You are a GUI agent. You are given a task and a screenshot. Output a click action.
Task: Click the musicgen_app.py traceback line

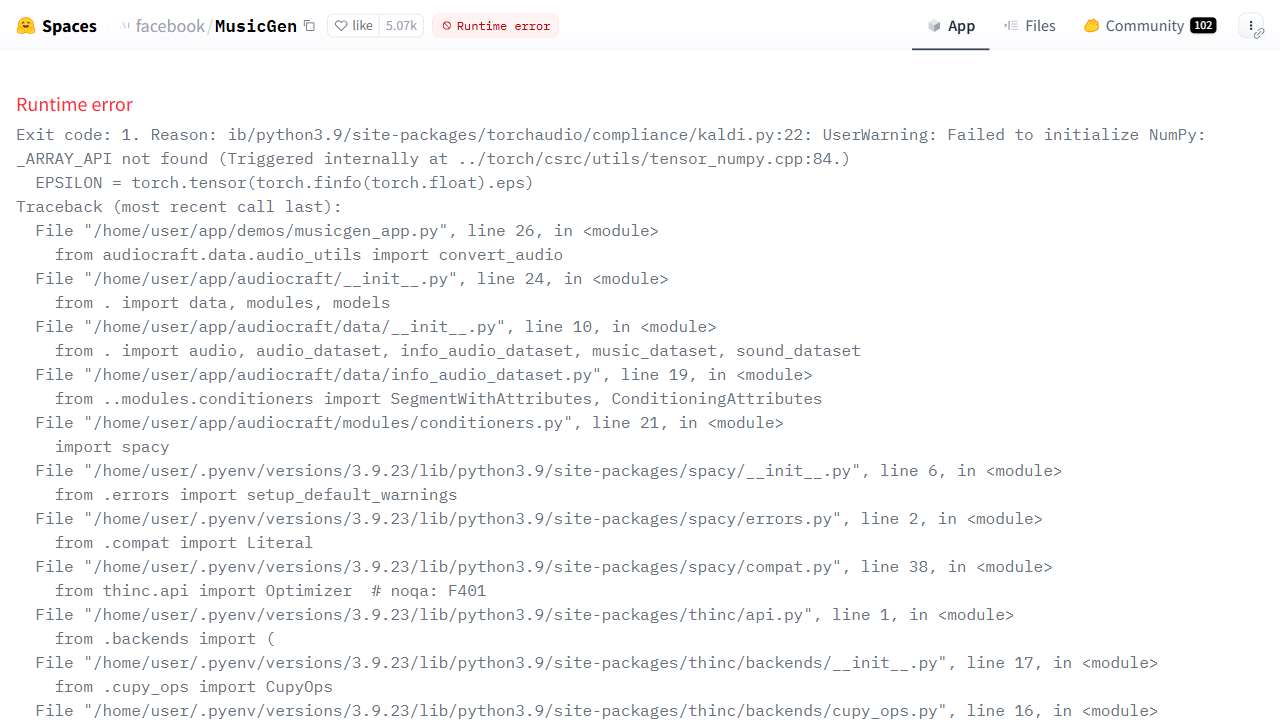tap(347, 231)
